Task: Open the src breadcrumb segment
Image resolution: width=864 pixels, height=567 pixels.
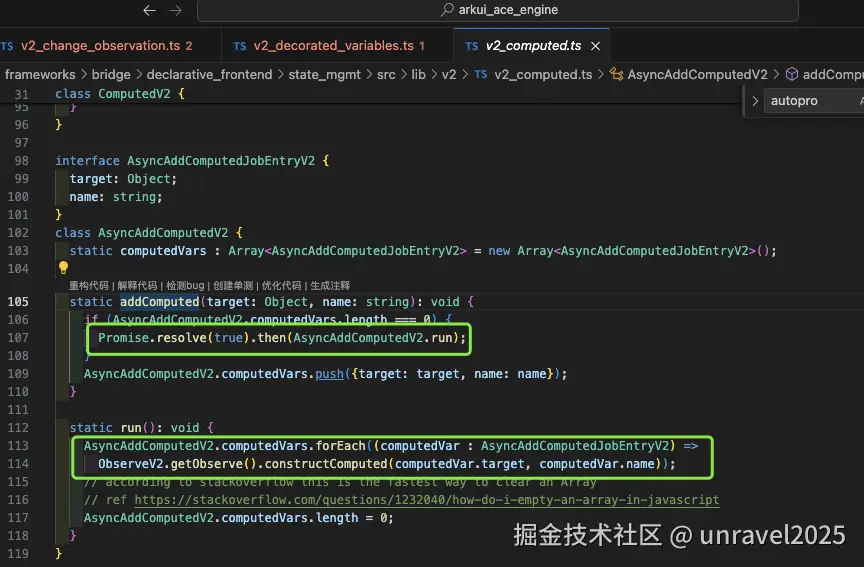Action: coord(386,74)
